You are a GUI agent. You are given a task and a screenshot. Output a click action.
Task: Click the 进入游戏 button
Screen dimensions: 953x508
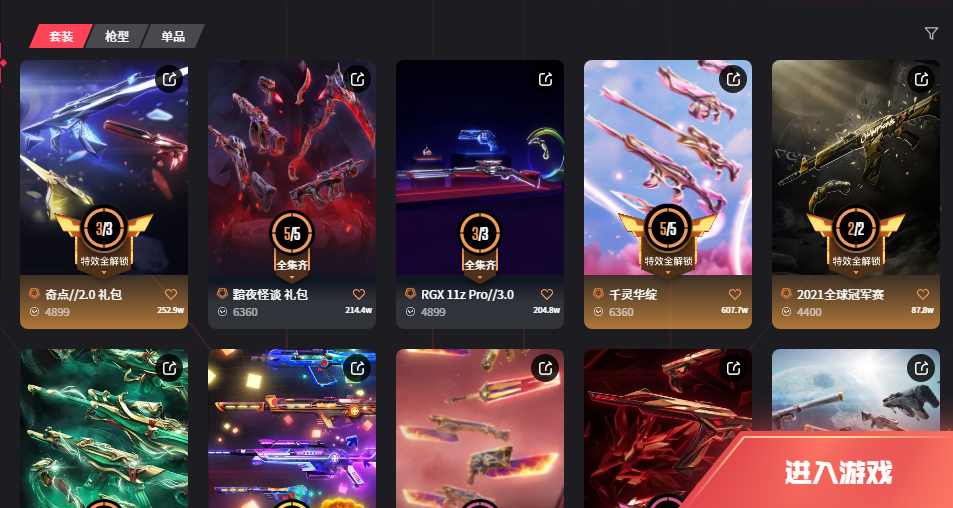coord(838,472)
